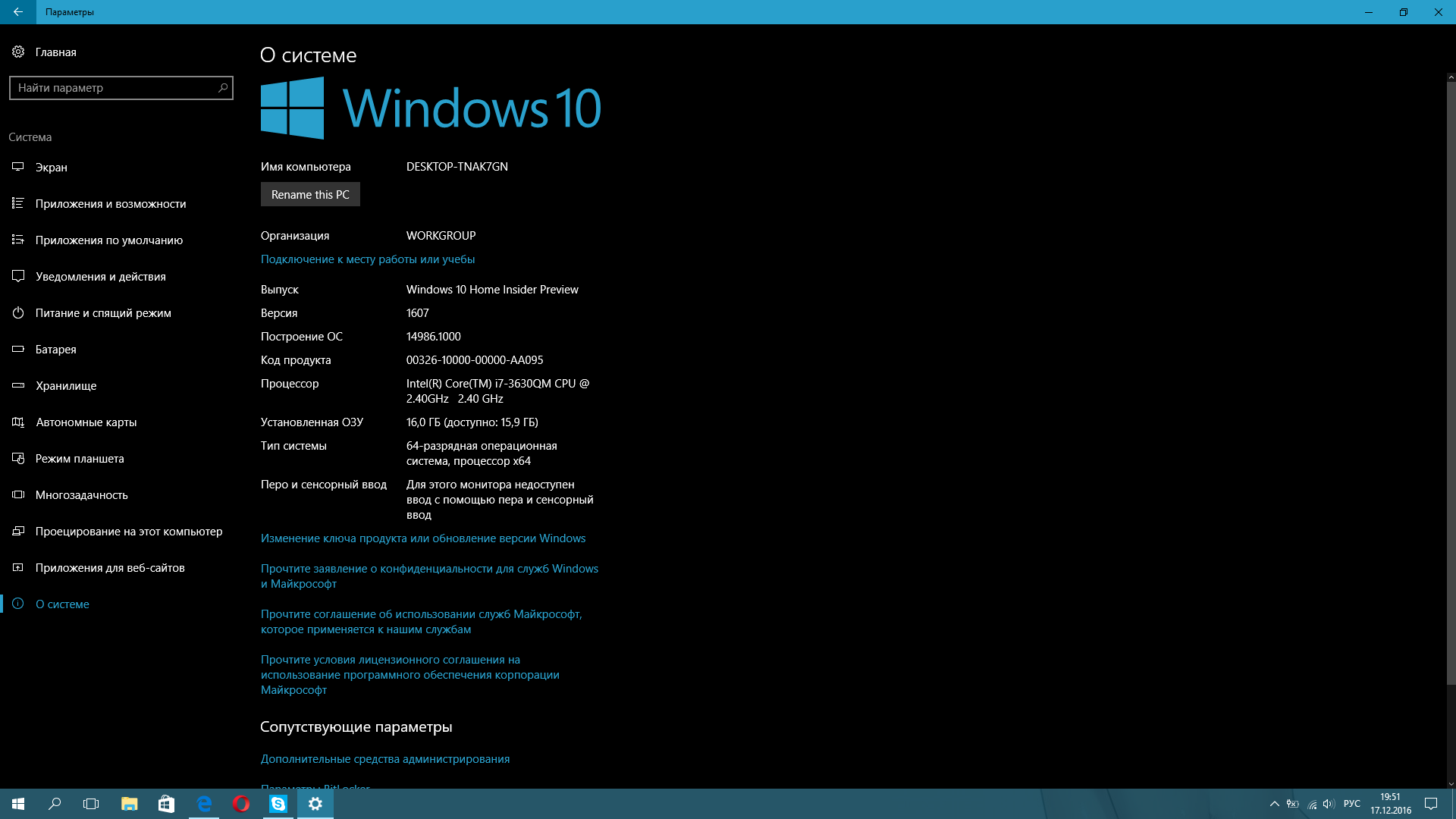The width and height of the screenshot is (1456, 819).
Task: Click the build number 14986.1000
Action: click(434, 337)
